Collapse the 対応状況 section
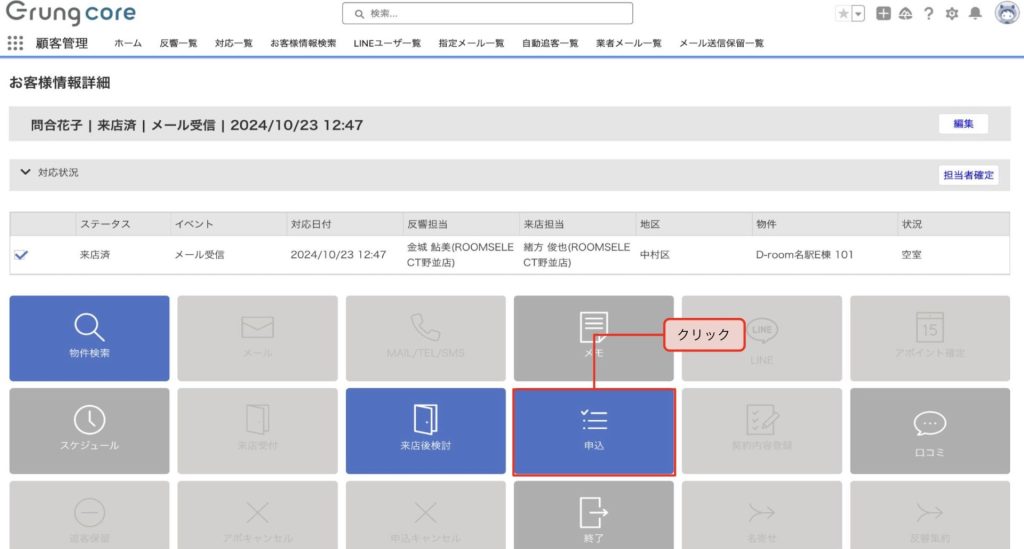Viewport: 1024px width, 549px height. click(25, 172)
